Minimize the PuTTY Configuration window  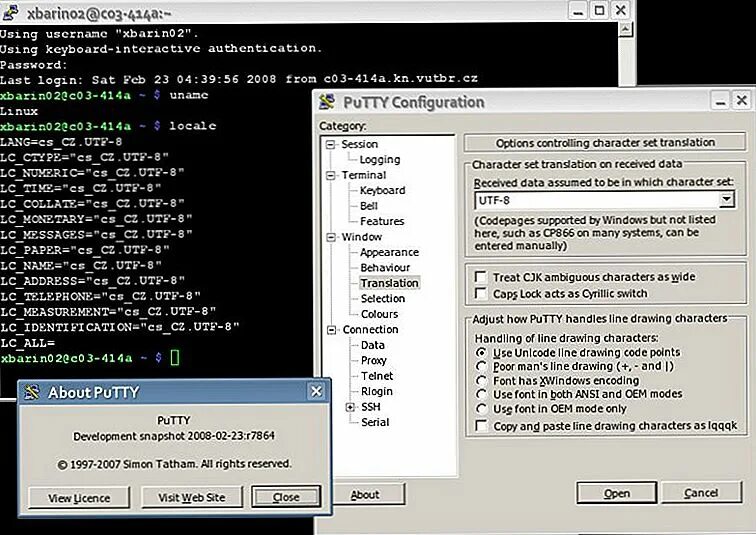click(x=721, y=100)
